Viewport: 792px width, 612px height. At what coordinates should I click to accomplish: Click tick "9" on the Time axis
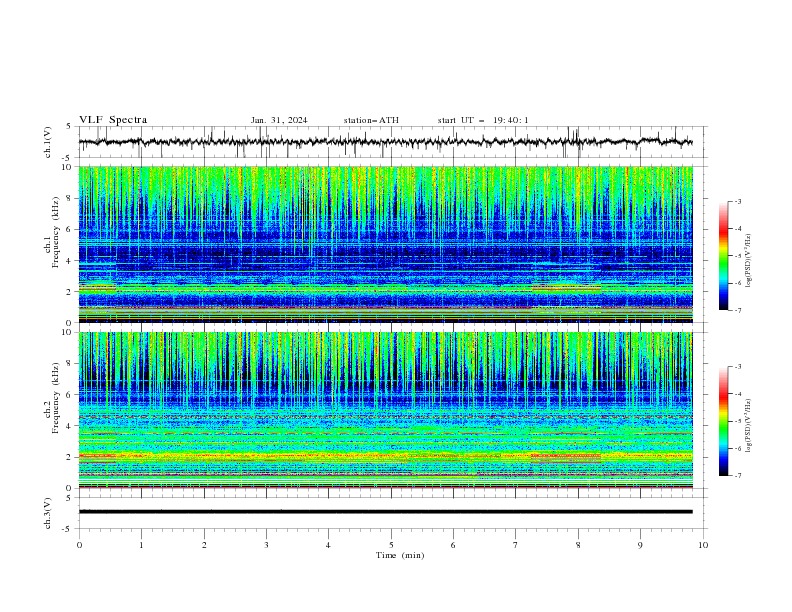pos(640,545)
